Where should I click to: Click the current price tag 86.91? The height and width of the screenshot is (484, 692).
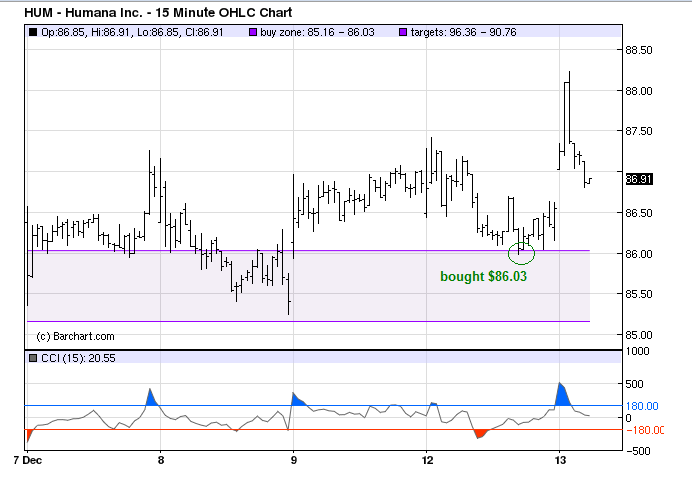(x=639, y=179)
